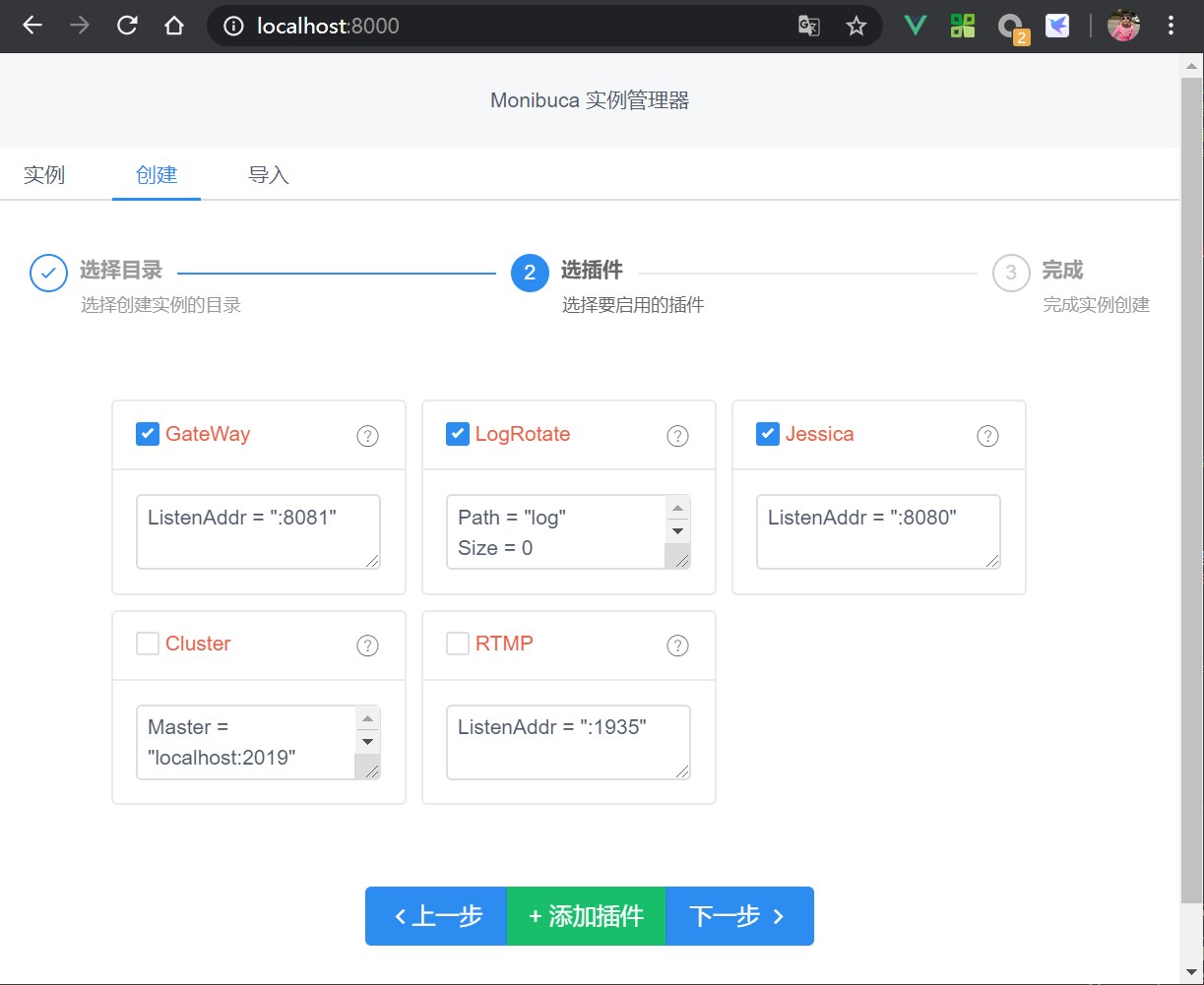Open the RTMP plugin help tooltip
Image resolution: width=1204 pixels, height=985 pixels.
677,644
